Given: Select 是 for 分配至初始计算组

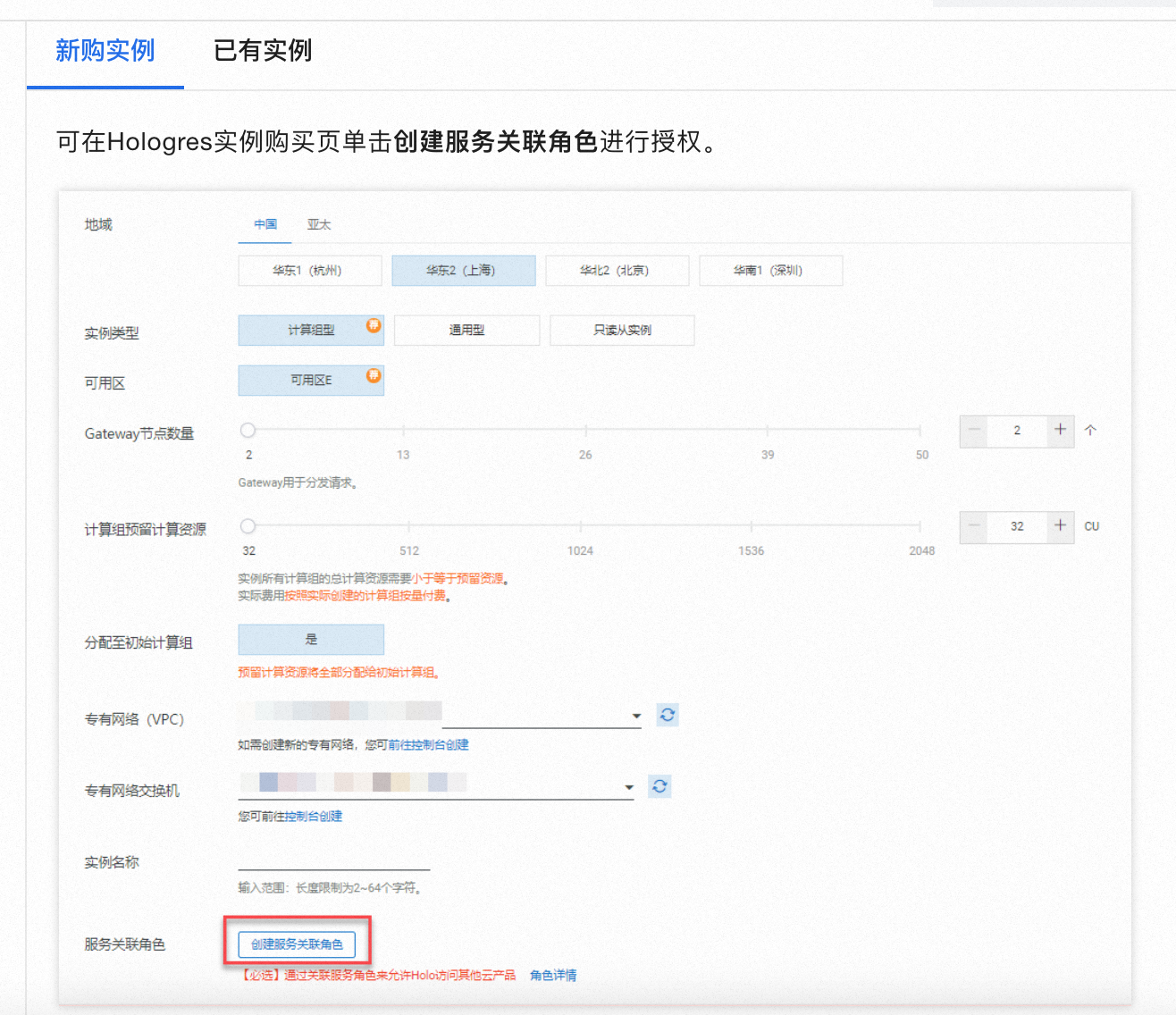Looking at the screenshot, I should [x=311, y=640].
